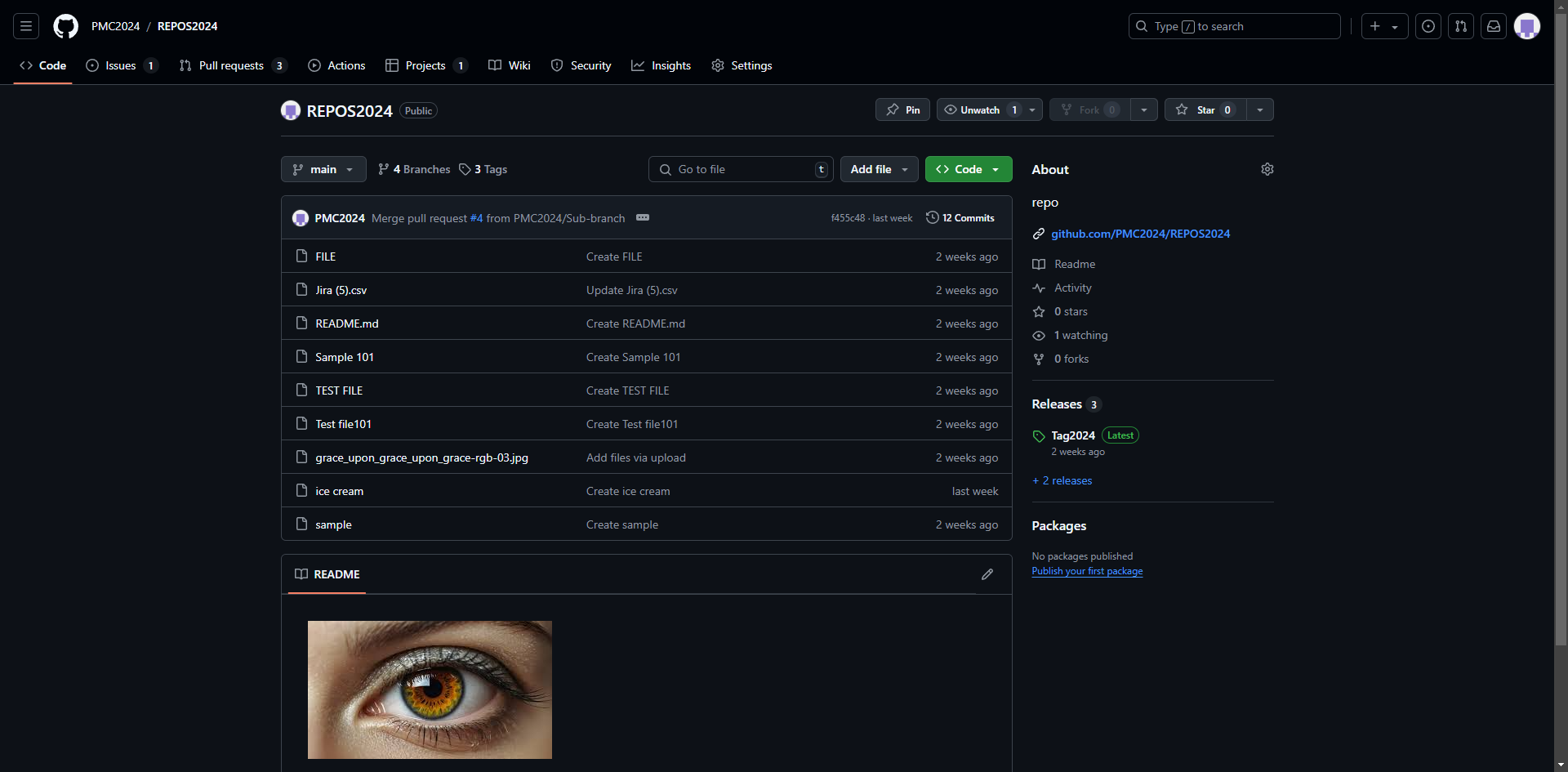
Task: Open About settings gear icon
Action: coord(1267,169)
